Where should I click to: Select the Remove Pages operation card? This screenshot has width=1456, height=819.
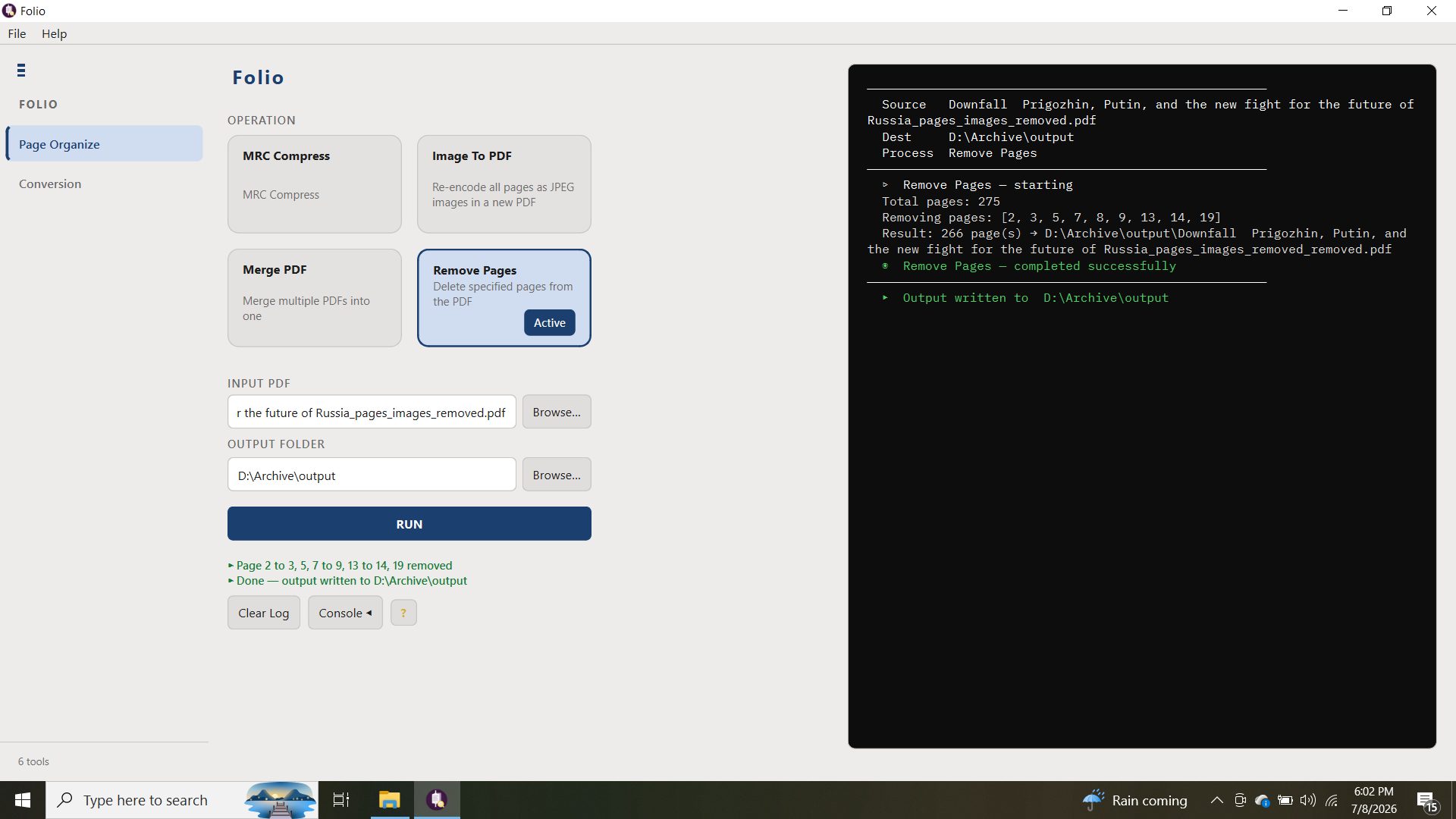click(x=504, y=298)
